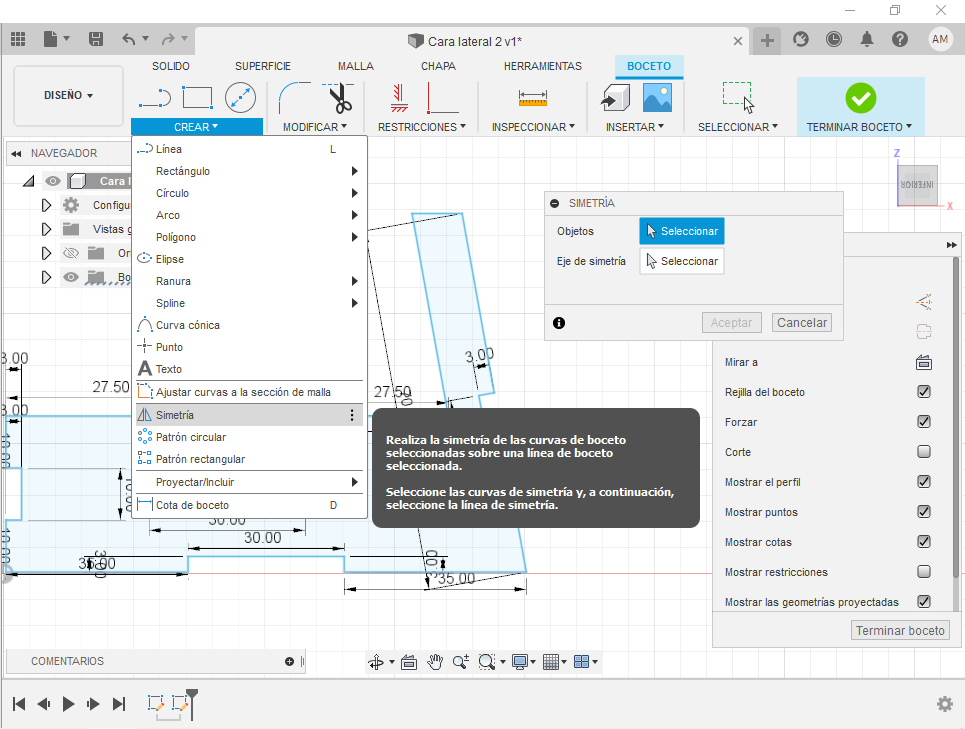The height and width of the screenshot is (729, 965).
Task: Click the Insert image icon
Action: click(657, 97)
